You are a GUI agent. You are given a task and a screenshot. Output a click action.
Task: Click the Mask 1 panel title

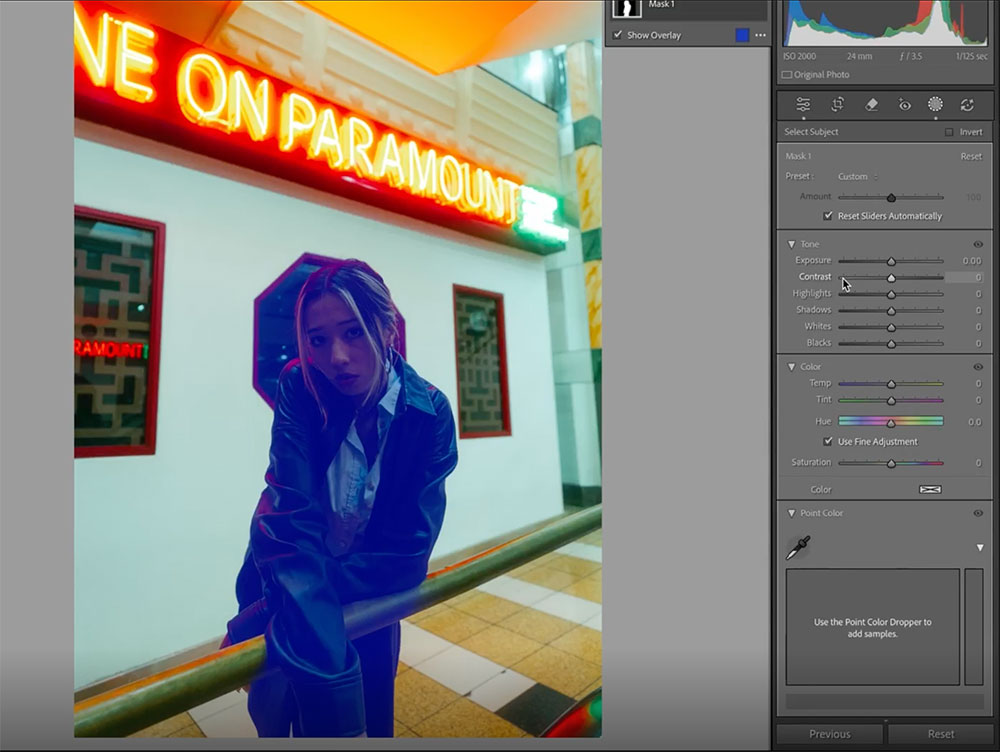pos(798,156)
